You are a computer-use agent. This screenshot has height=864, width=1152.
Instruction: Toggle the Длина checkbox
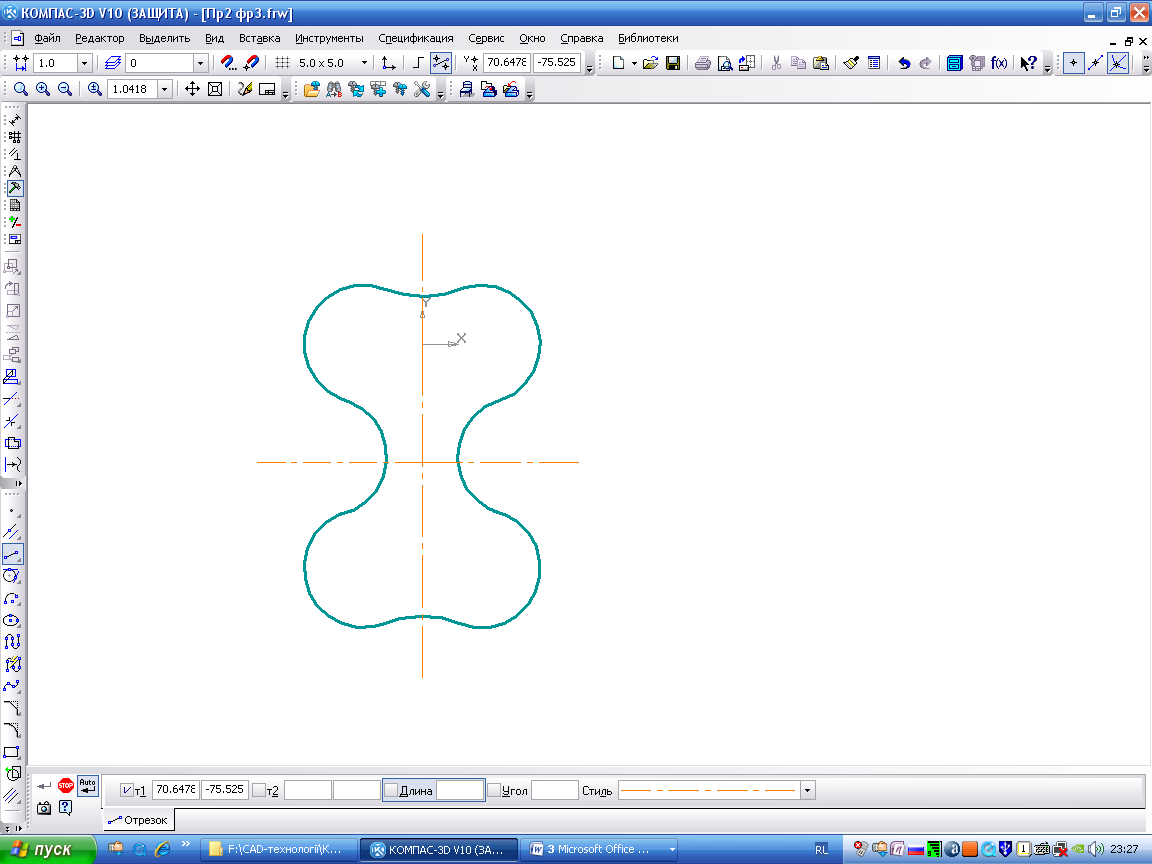click(391, 791)
